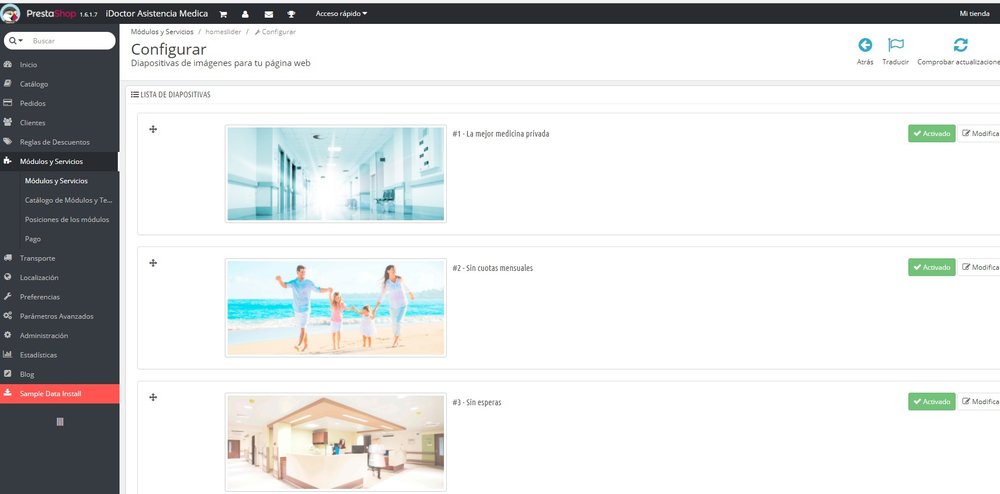Collapse the sidebar using the bars icon
This screenshot has height=494, width=1000.
pyautogui.click(x=60, y=421)
